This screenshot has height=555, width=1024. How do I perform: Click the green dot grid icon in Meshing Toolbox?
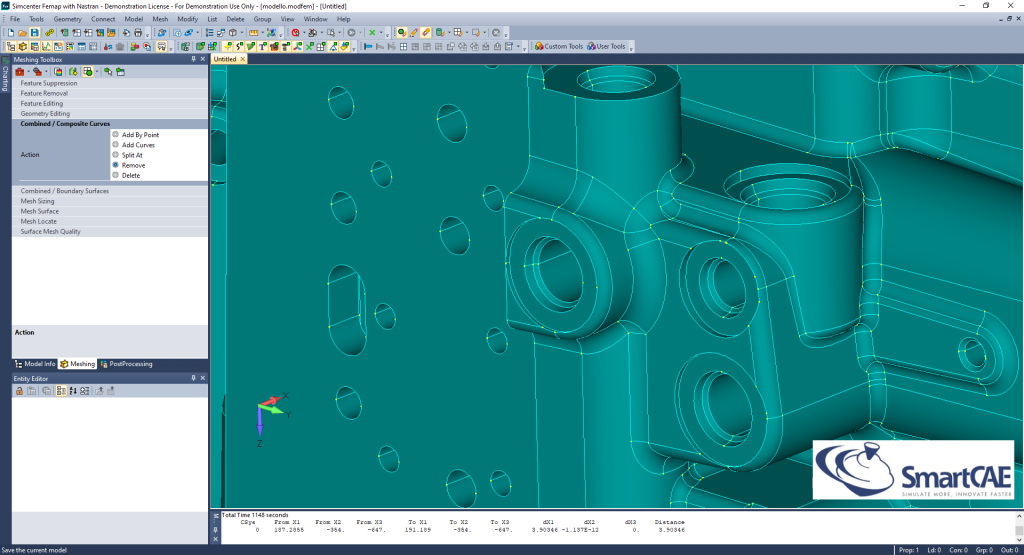(x=88, y=72)
